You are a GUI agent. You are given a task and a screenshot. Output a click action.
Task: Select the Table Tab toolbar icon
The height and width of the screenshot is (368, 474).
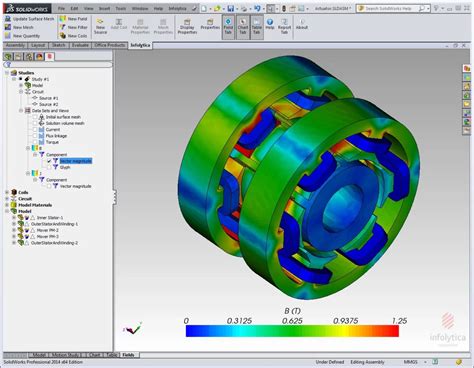click(x=256, y=27)
